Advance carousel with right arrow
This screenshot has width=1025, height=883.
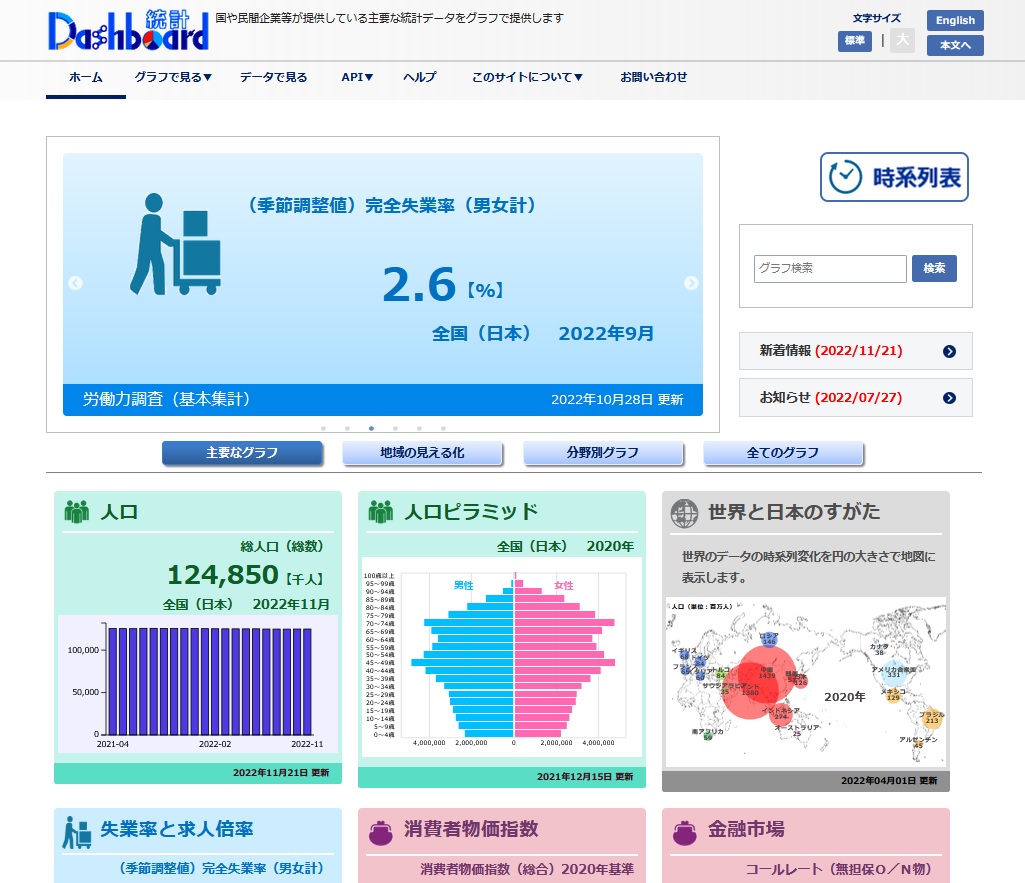click(691, 283)
